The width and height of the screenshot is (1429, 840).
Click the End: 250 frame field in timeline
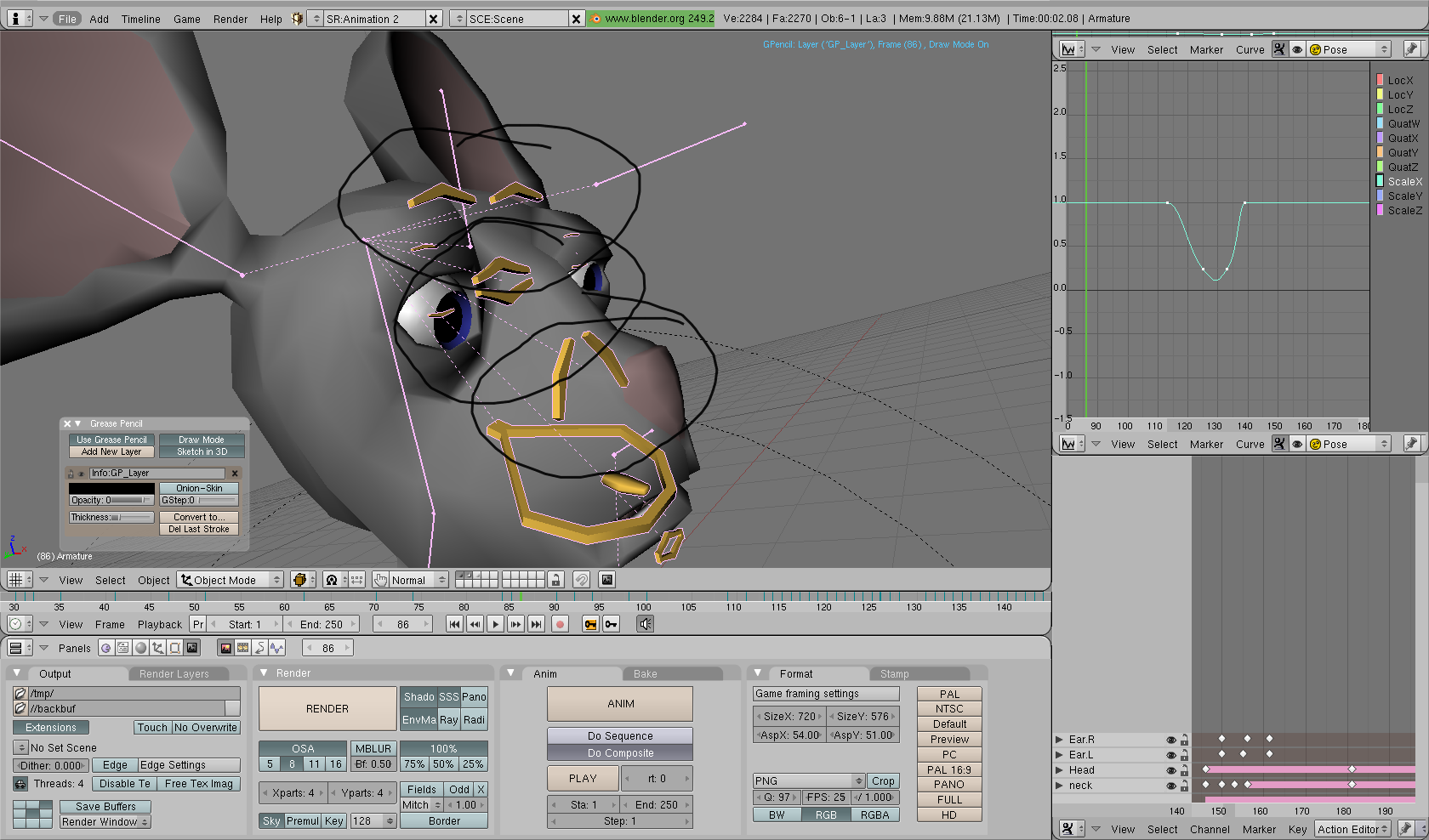323,624
